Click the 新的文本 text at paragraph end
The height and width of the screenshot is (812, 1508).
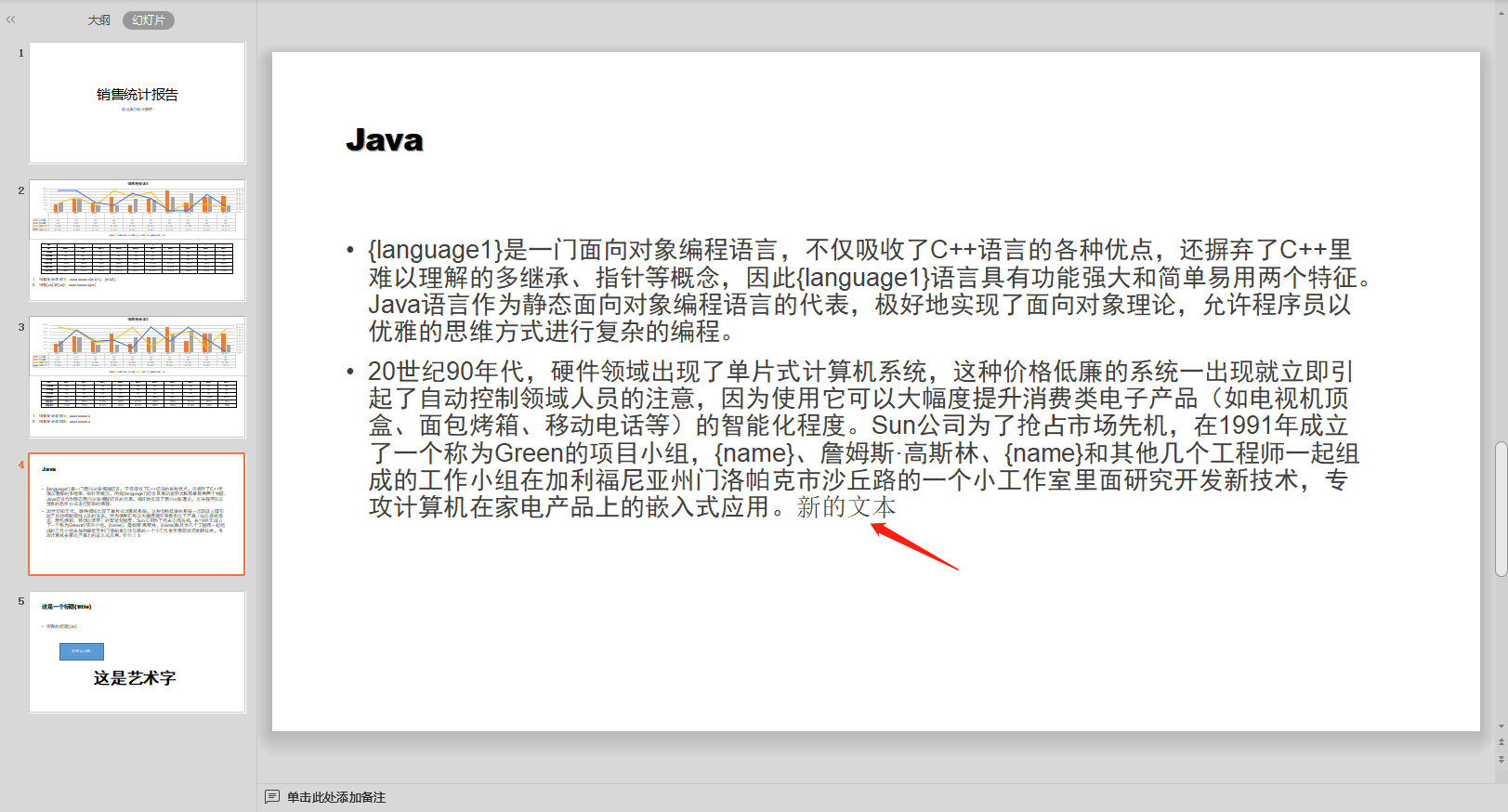pyautogui.click(x=846, y=507)
